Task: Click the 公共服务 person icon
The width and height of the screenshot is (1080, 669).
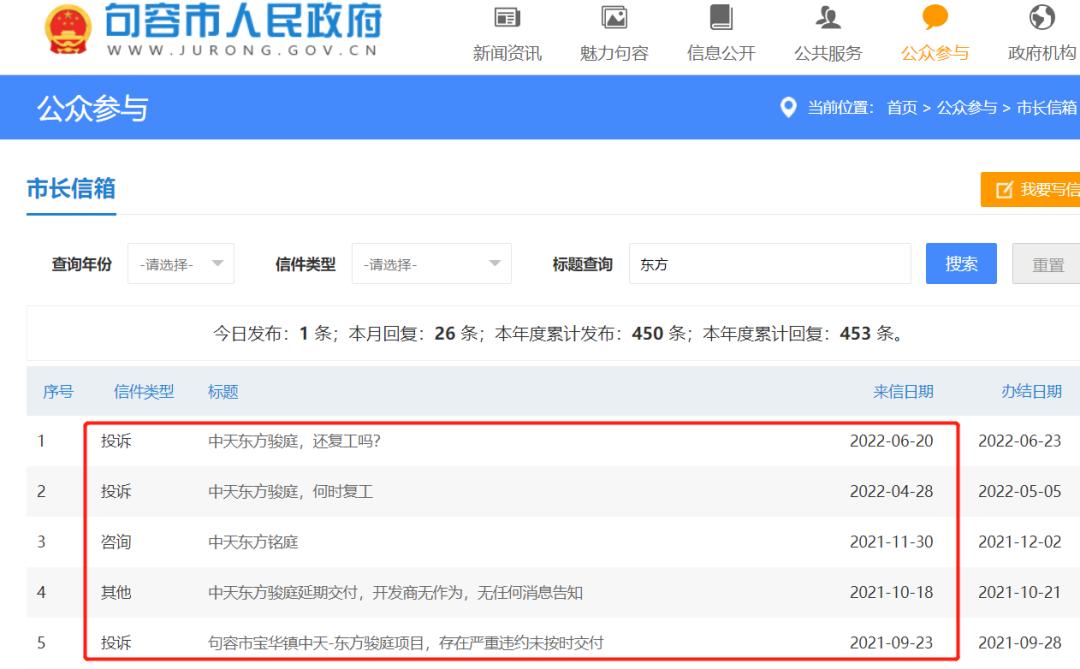Action: (828, 19)
